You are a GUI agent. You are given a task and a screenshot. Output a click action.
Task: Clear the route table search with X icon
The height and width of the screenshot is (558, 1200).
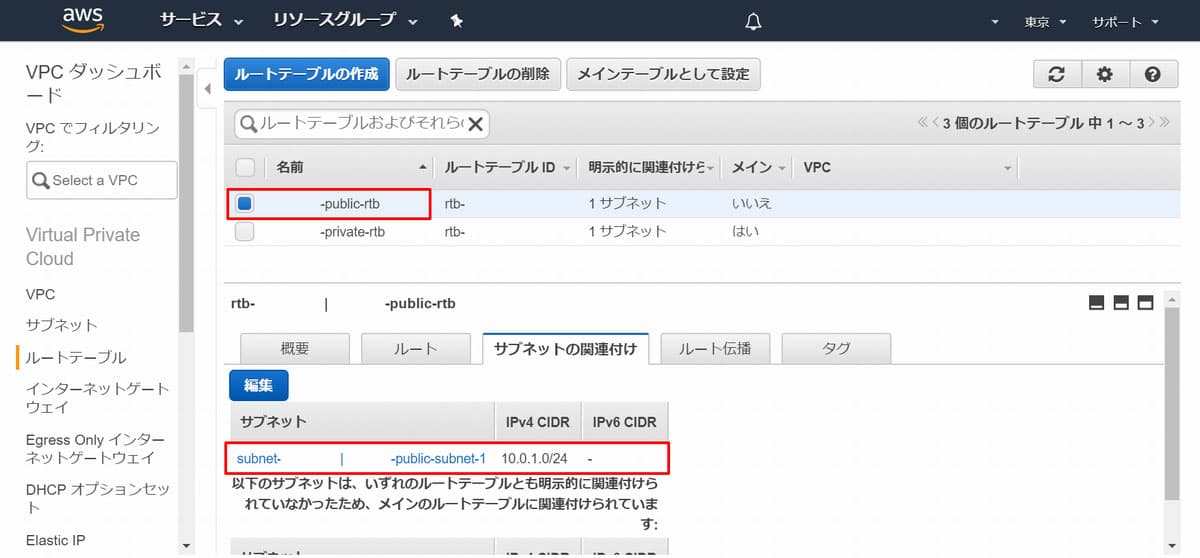pyautogui.click(x=476, y=124)
